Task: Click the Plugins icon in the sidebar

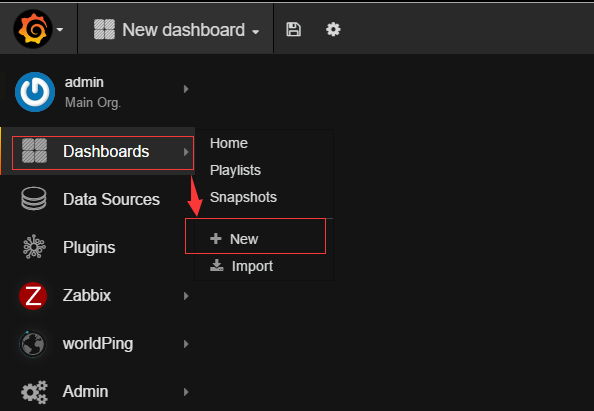Action: 34,247
